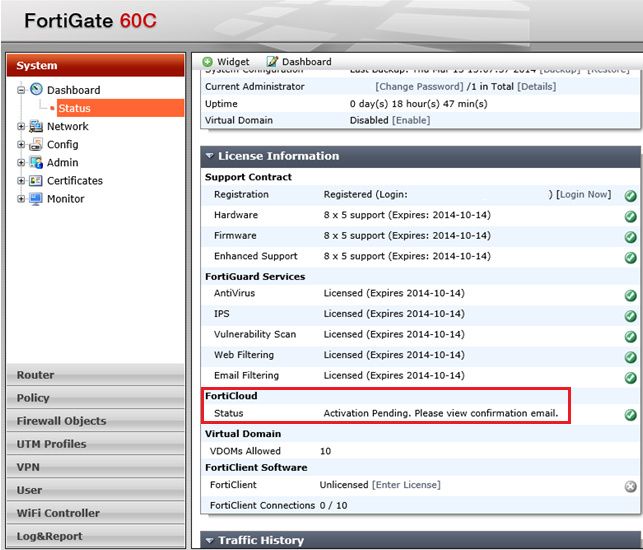
Task: Click the Certificates icon in tree
Action: coord(36,180)
